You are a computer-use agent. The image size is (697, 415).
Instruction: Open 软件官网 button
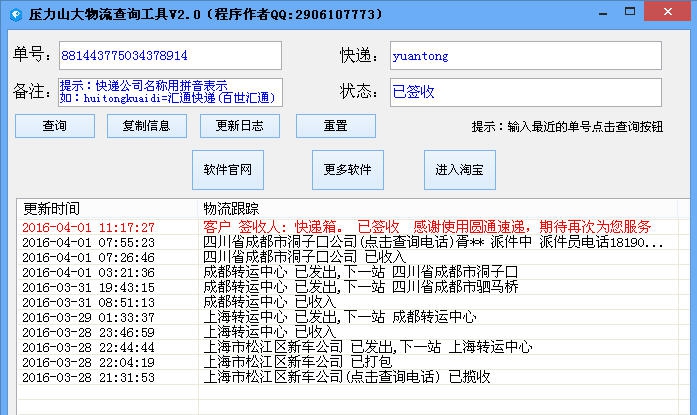[x=228, y=170]
